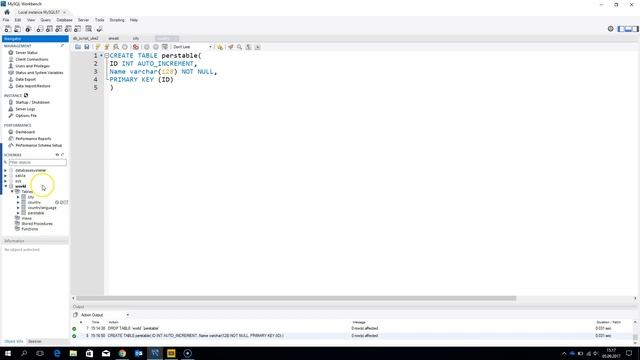Toggle the right sidebar panel icon
The width and height of the screenshot is (640, 360).
pyautogui.click(x=635, y=29)
